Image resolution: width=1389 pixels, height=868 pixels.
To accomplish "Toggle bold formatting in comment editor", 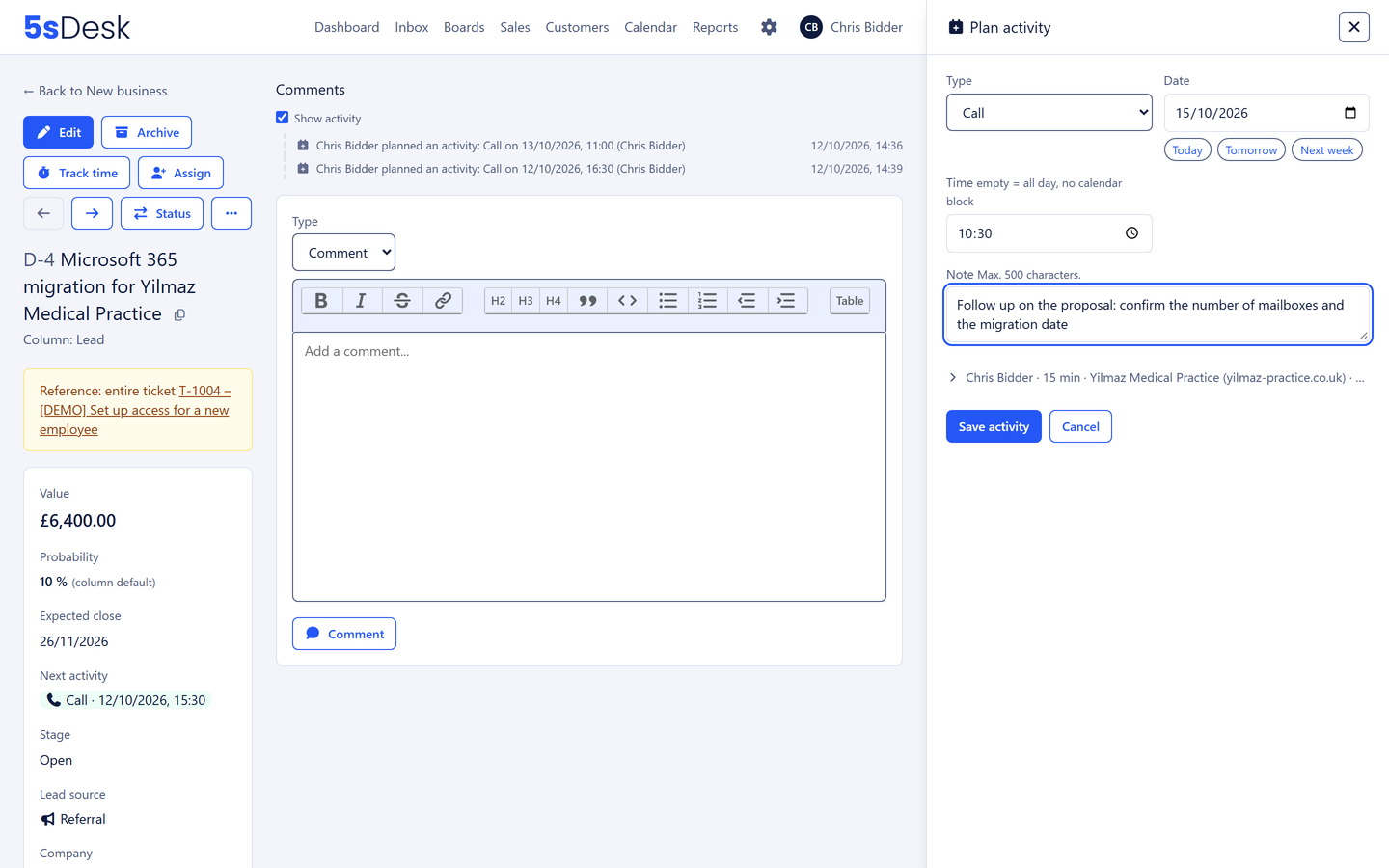I will click(321, 301).
